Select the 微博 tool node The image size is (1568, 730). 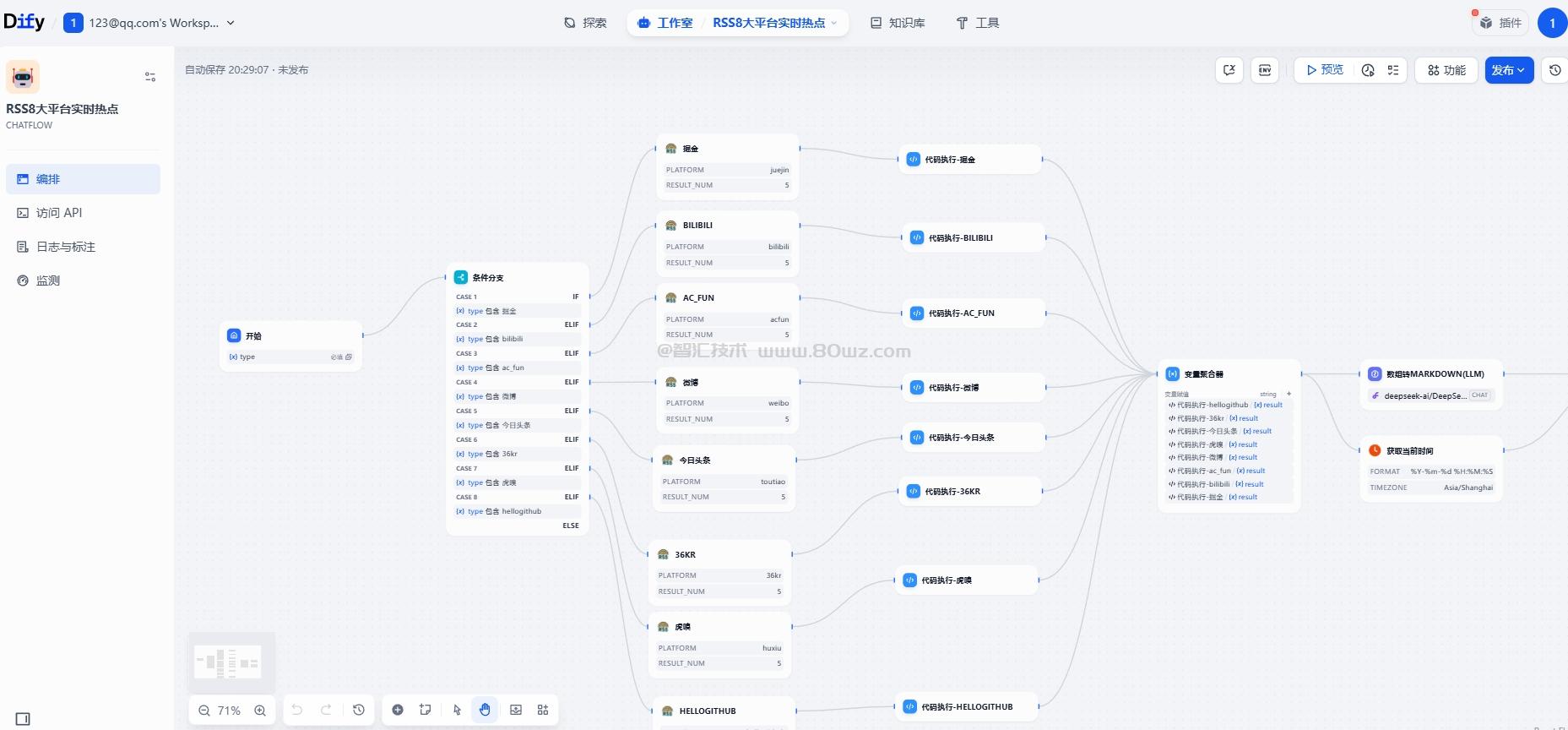[728, 400]
